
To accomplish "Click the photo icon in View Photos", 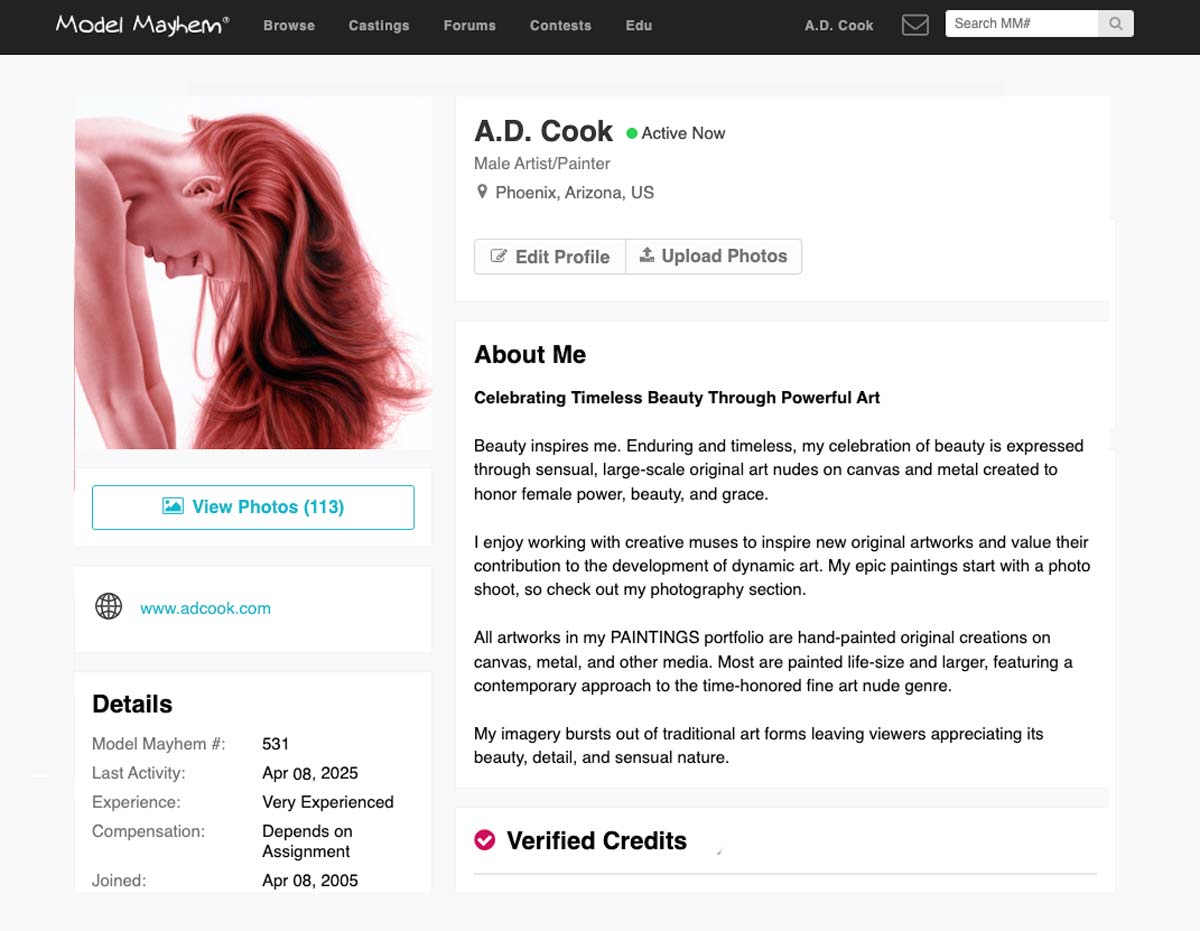I will [x=173, y=507].
